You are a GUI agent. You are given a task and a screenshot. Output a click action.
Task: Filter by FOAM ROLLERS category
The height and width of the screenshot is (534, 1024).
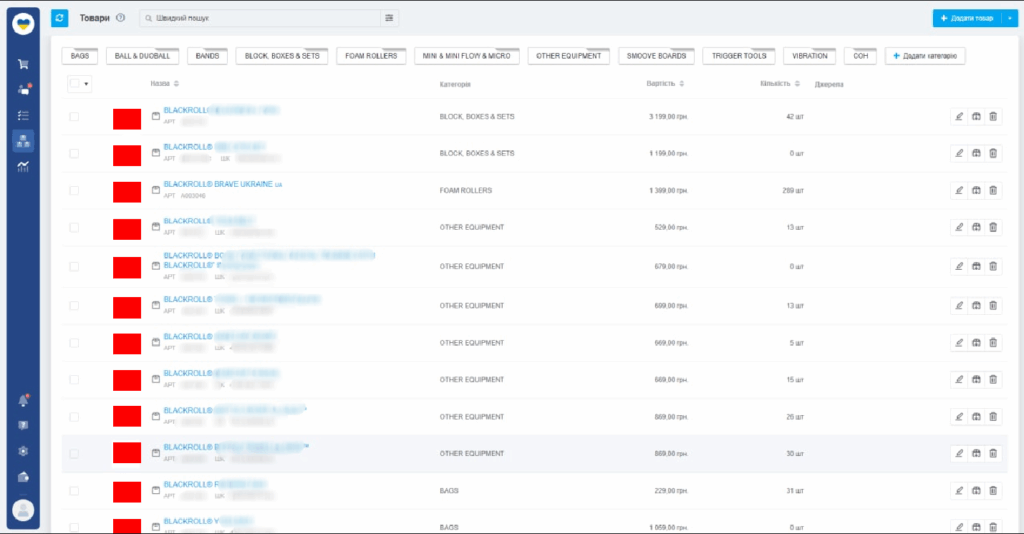(371, 56)
